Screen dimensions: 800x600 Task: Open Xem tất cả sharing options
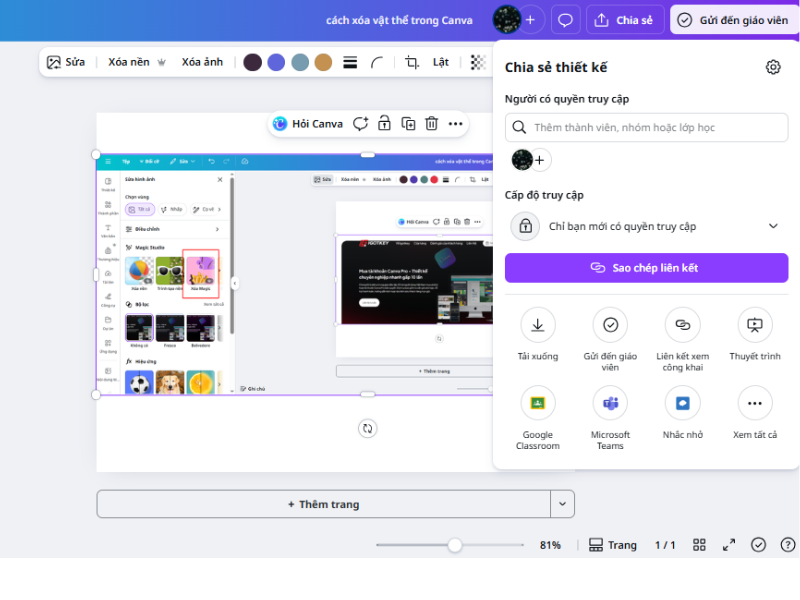(754, 403)
